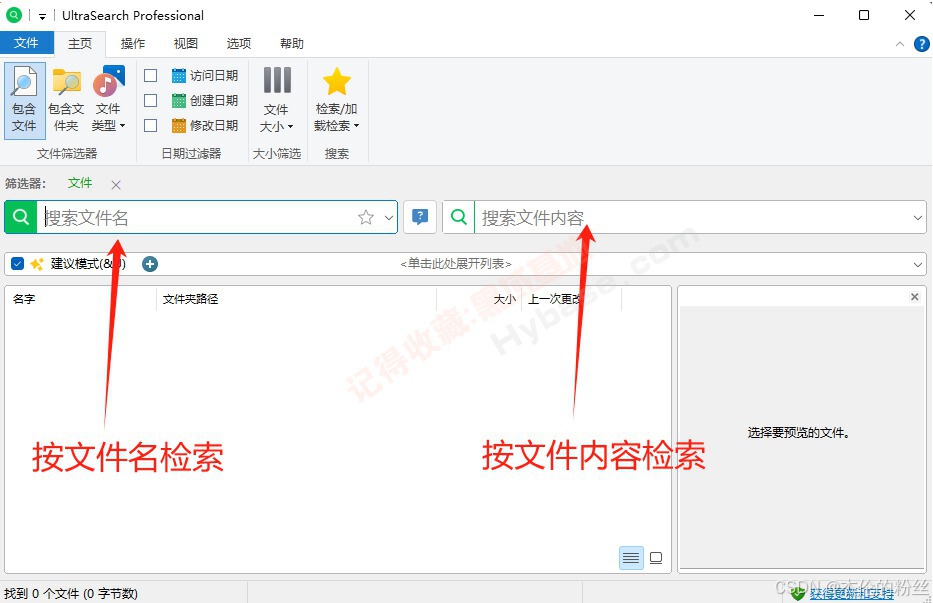Switch to details list view icon
Image resolution: width=933 pixels, height=603 pixels.
click(x=631, y=558)
